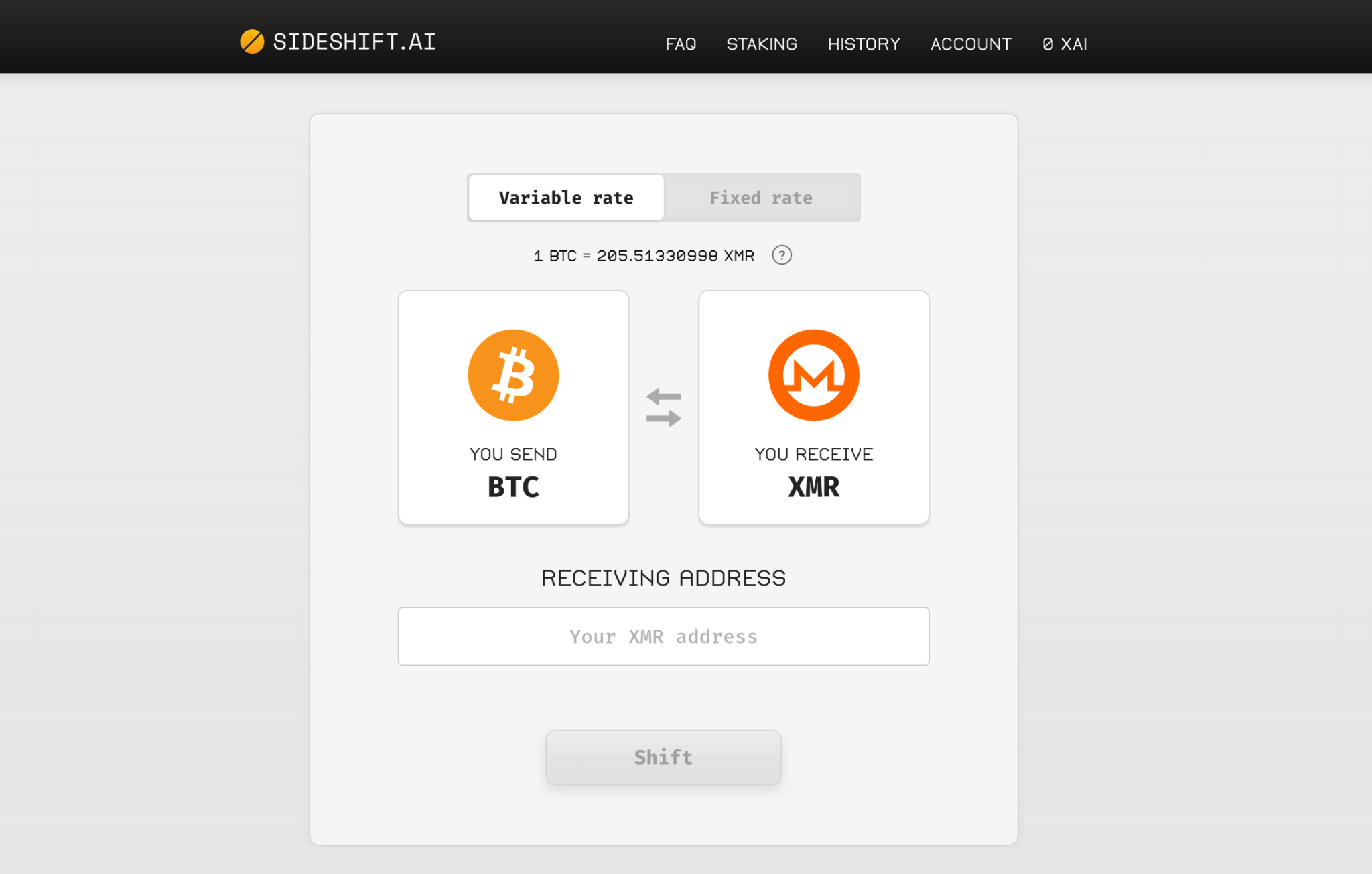Viewport: 1372px width, 874px height.
Task: Choose the XMR receive currency label
Action: [x=813, y=487]
